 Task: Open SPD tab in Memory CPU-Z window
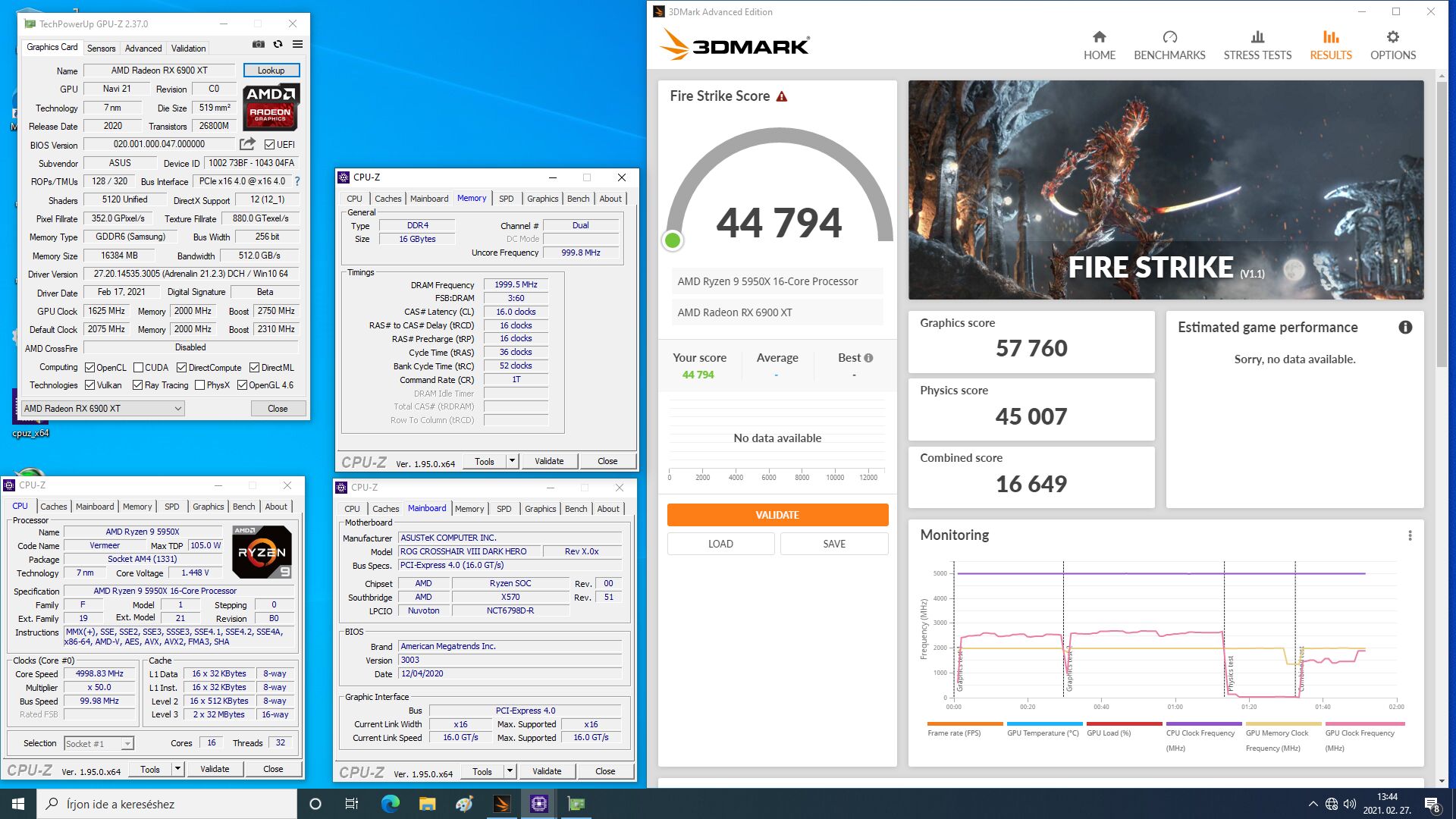(506, 199)
